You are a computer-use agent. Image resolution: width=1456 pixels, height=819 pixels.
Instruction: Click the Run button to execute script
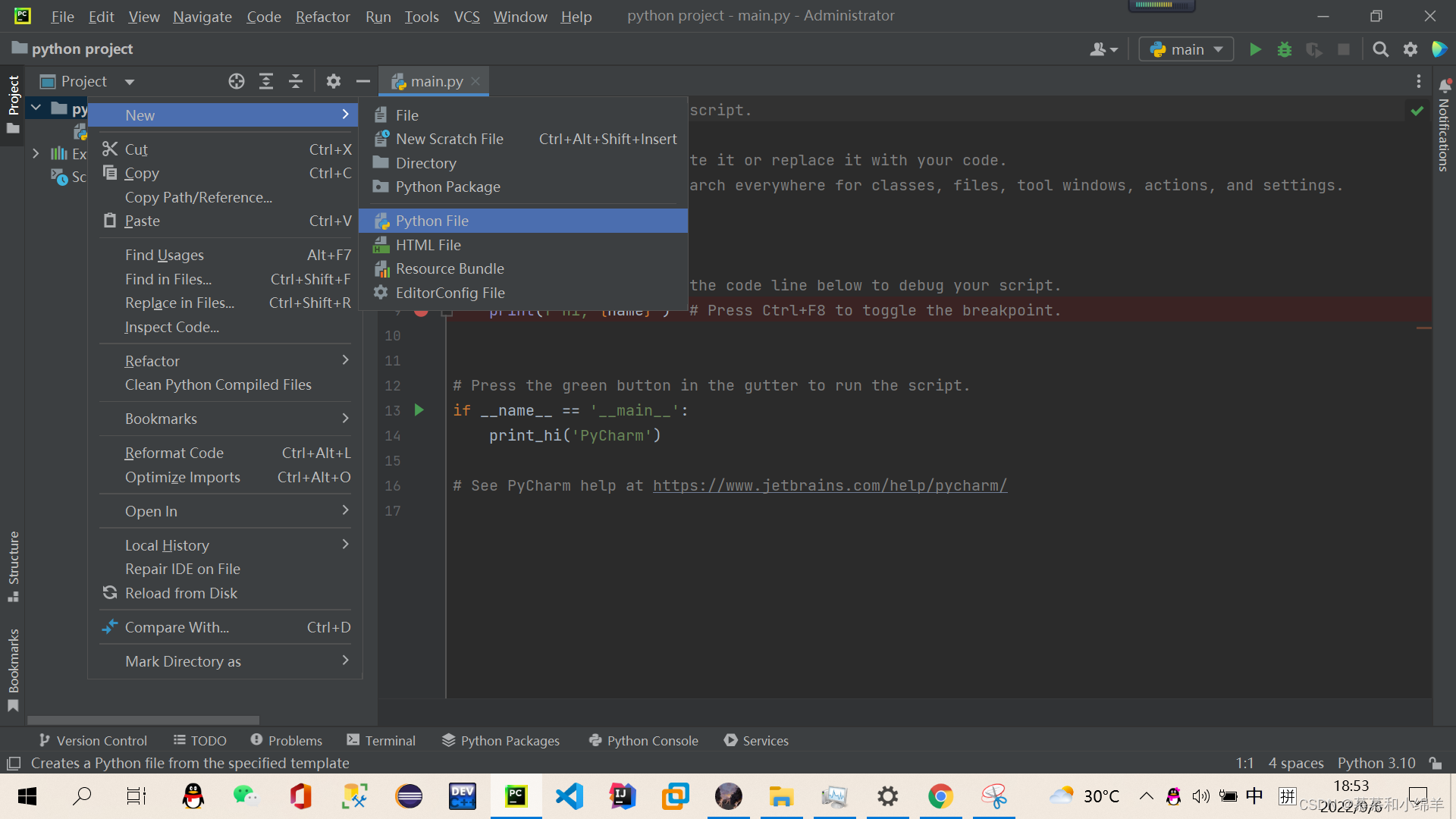[x=1254, y=48]
